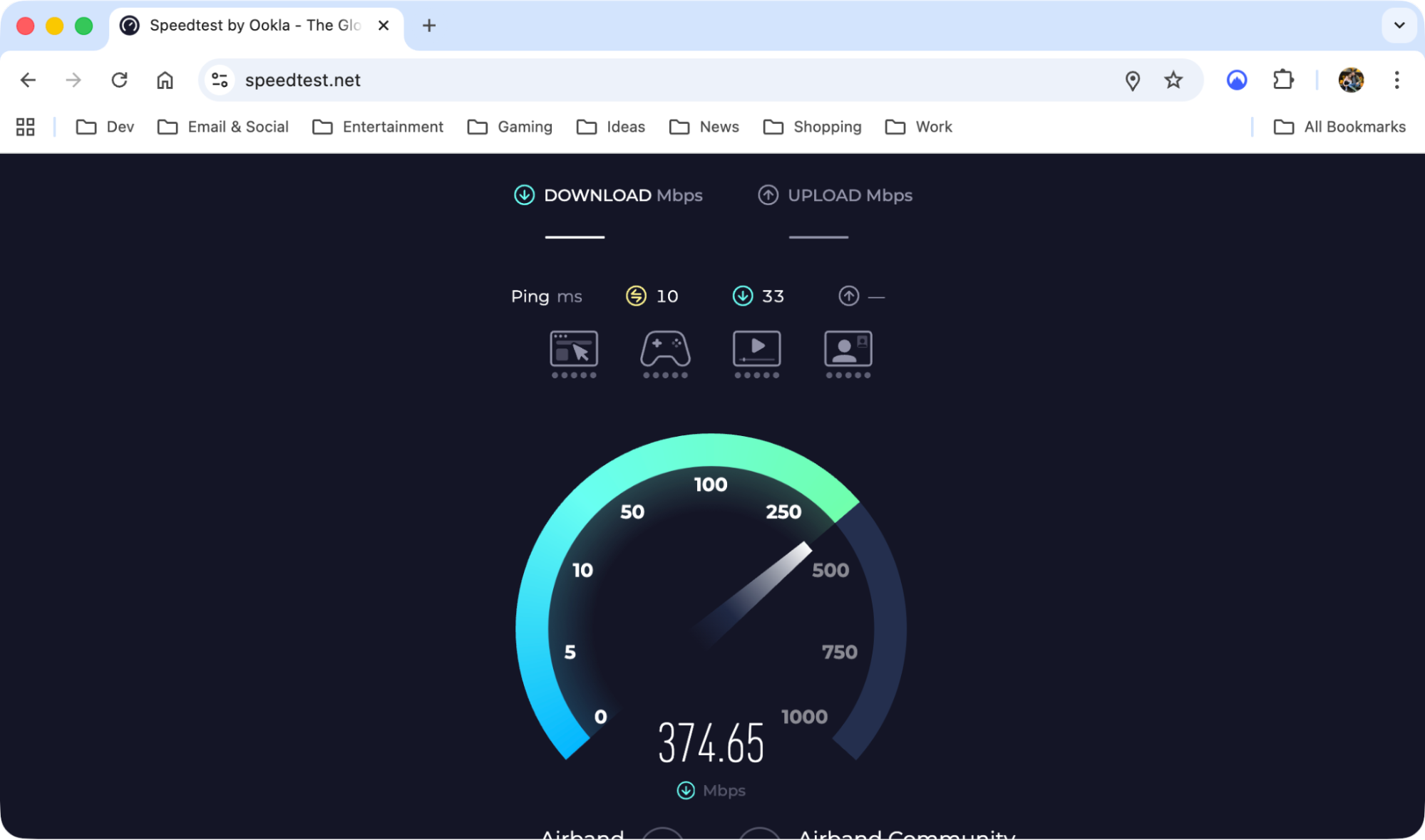Click the home button in the toolbar

click(x=165, y=80)
